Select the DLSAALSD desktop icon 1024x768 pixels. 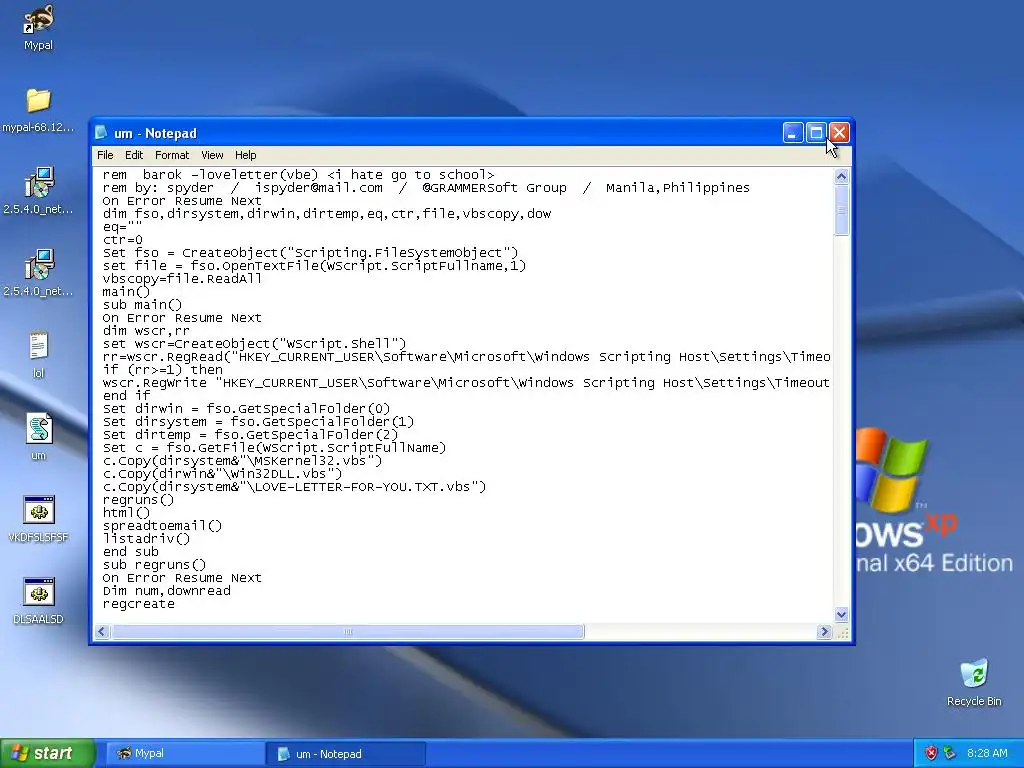38,600
